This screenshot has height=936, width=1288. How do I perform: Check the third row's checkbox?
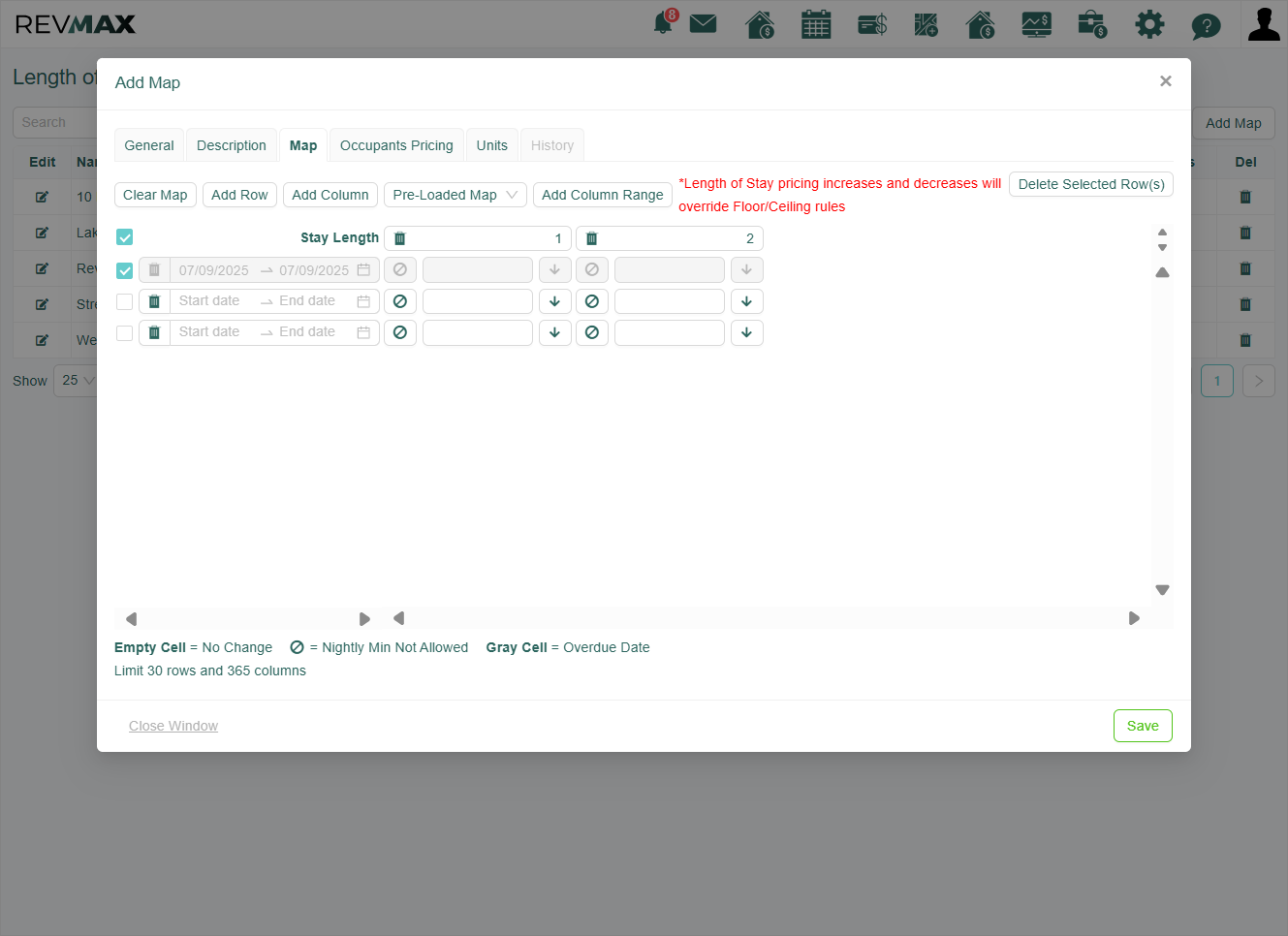[x=125, y=332]
